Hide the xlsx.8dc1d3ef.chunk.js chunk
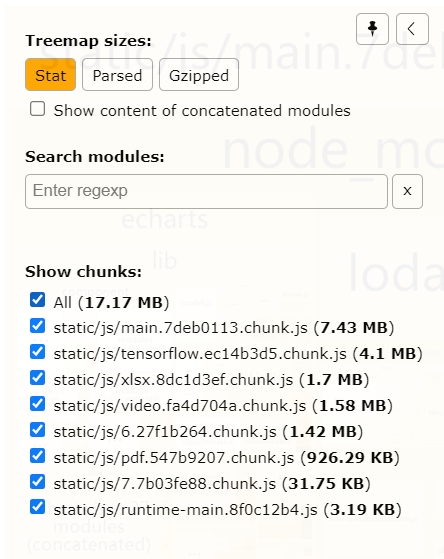The width and height of the screenshot is (444, 559). (37, 378)
